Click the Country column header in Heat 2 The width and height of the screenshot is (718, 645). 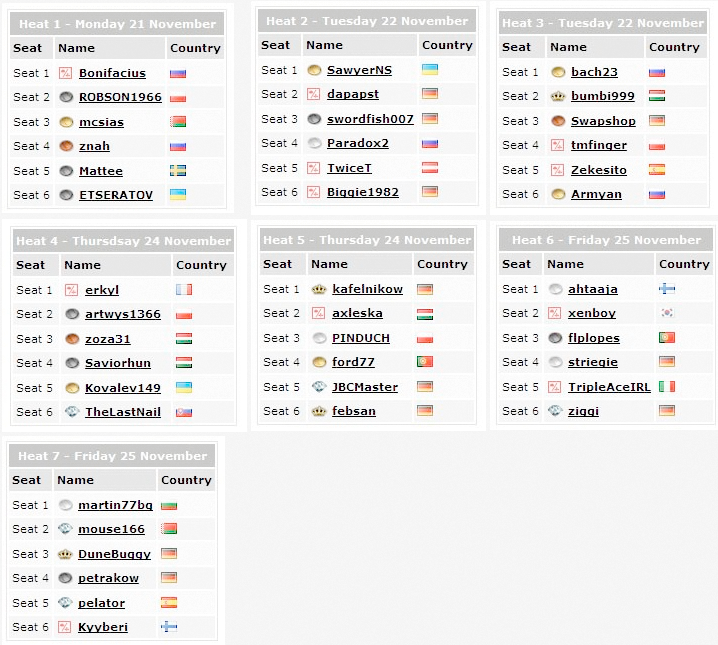(447, 45)
